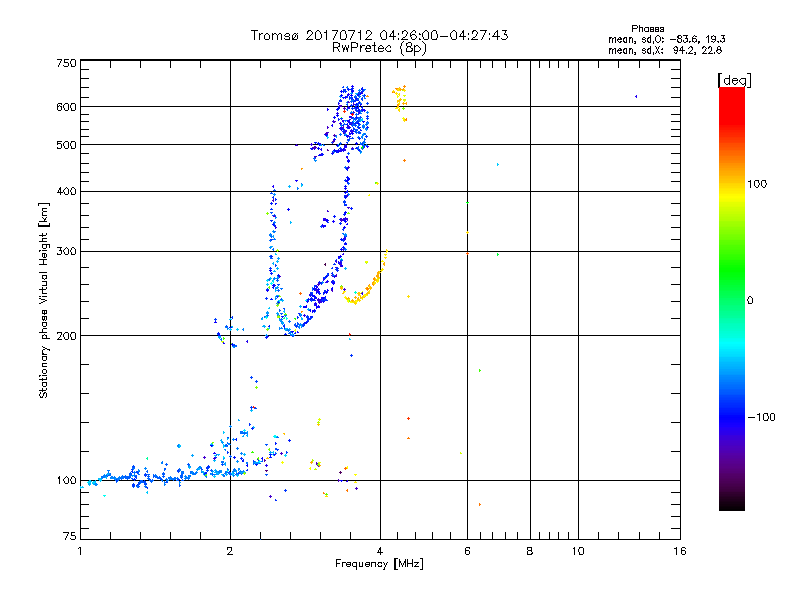Click the colorbar label "100"
Screen dimensions: 800x600
757,184
